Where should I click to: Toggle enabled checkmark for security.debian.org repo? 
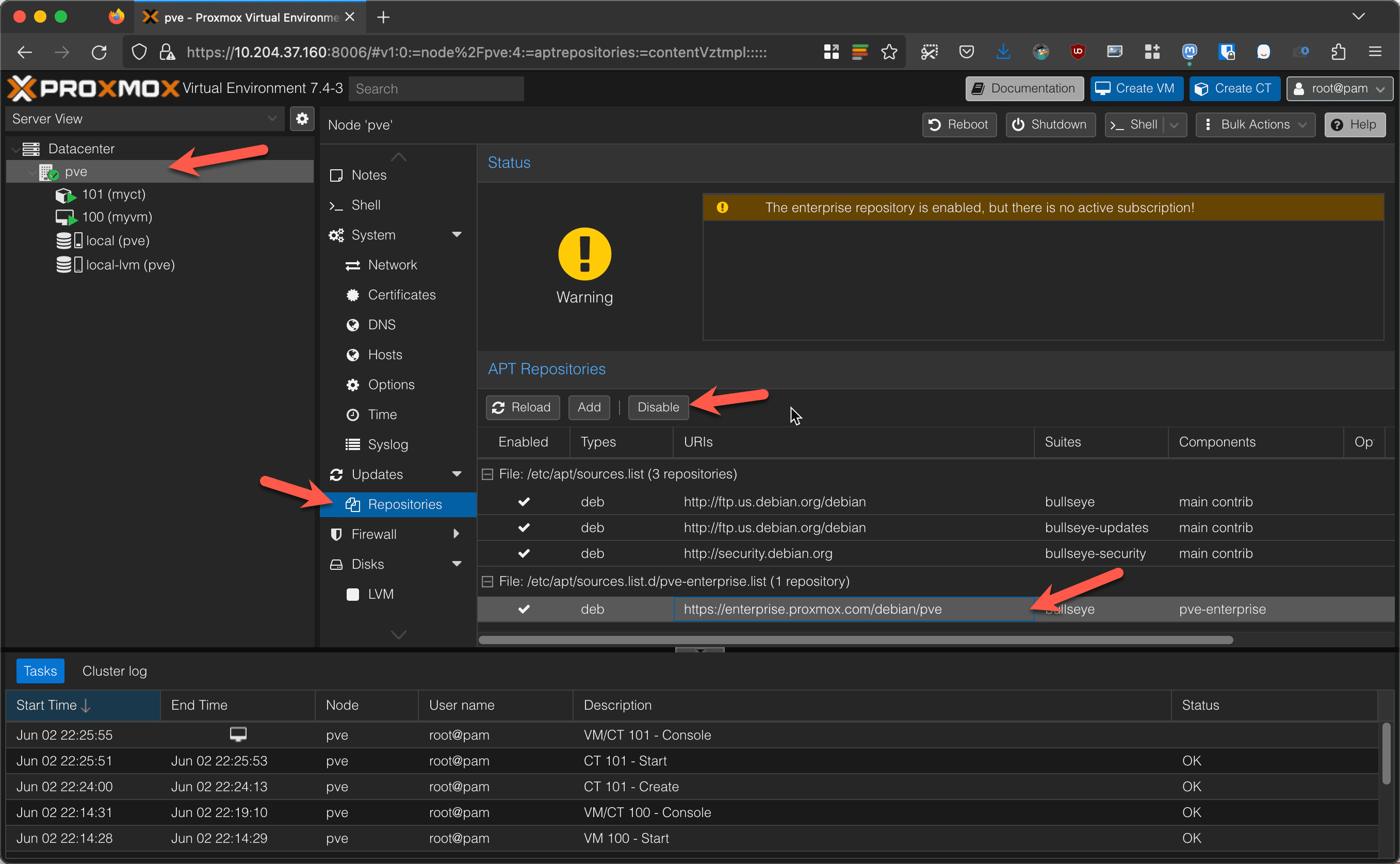[524, 553]
